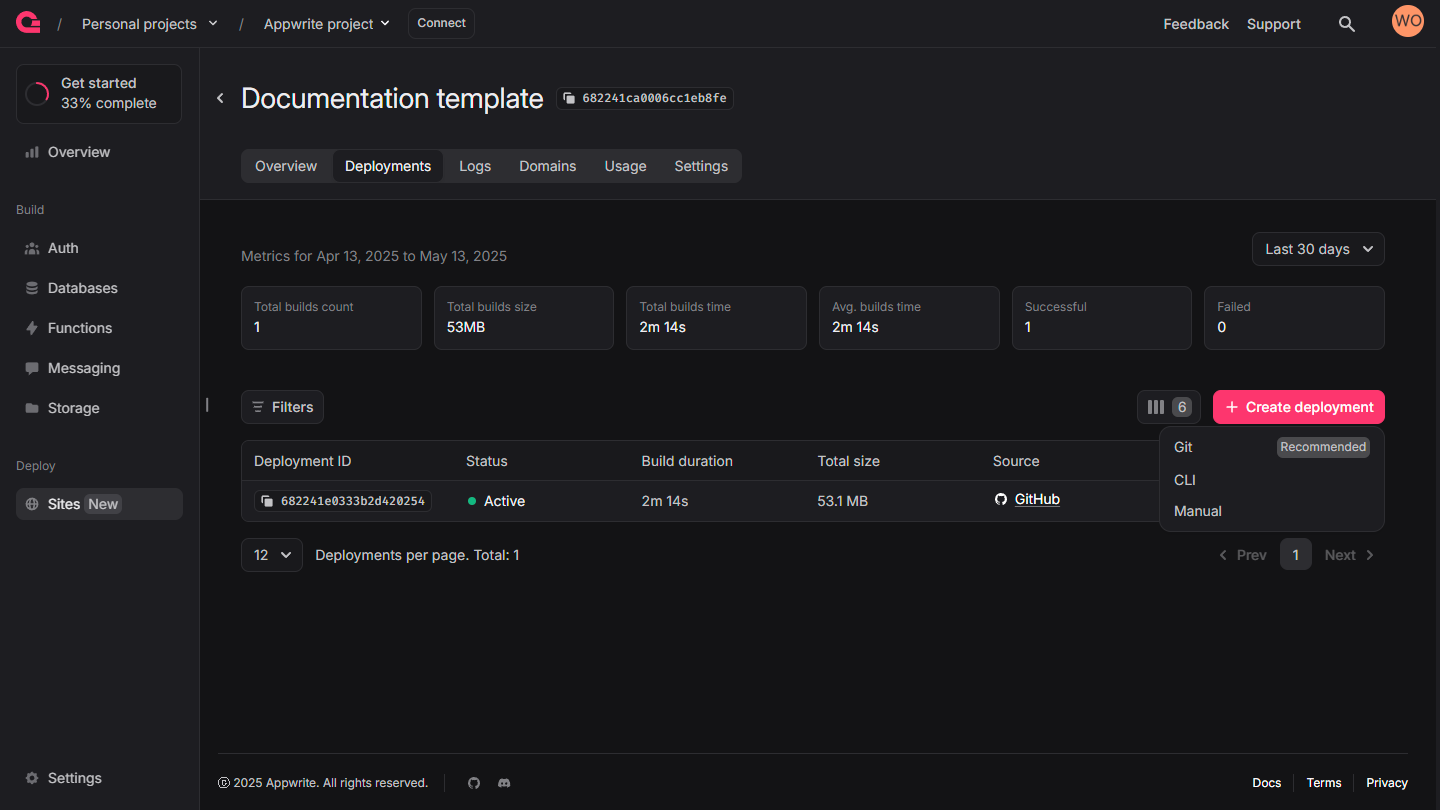Viewport: 1440px width, 810px height.
Task: Switch to the site Settings tab
Action: pos(701,166)
